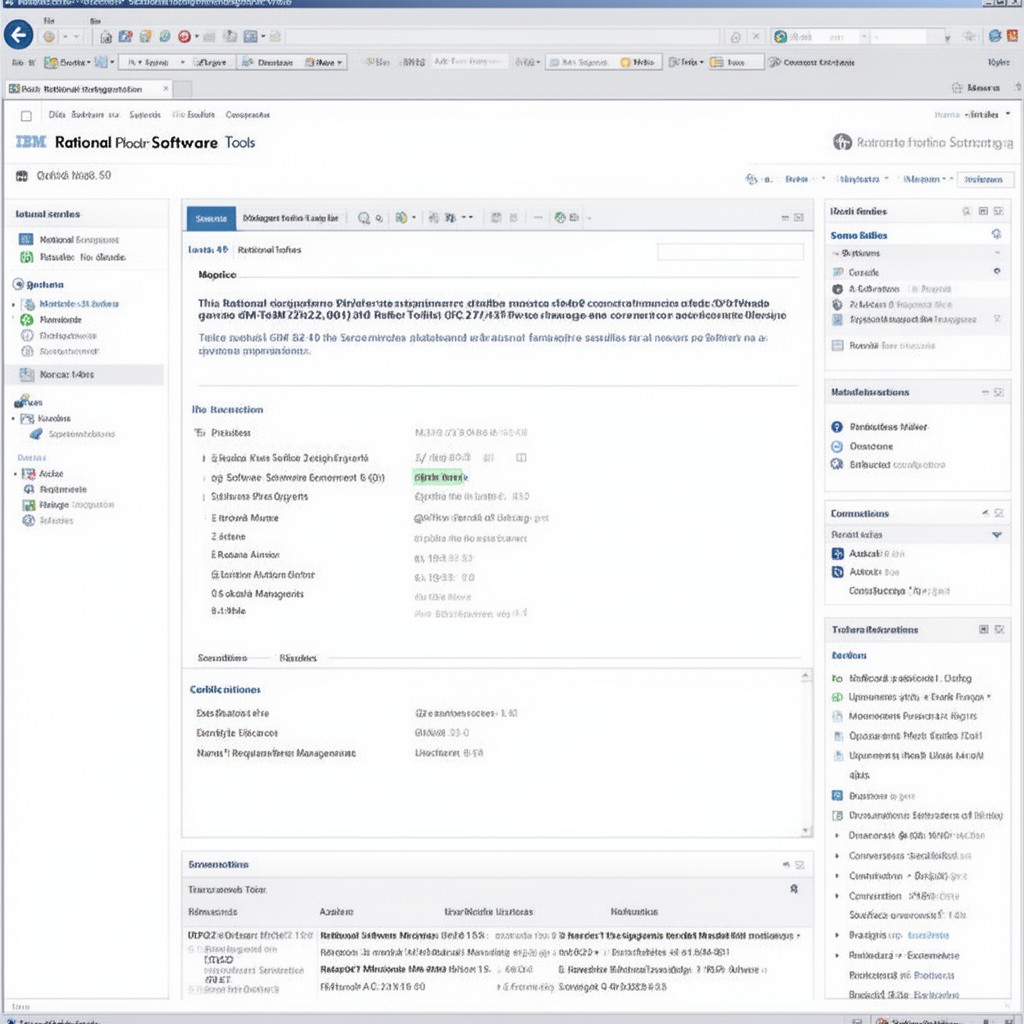Click the Autouls blue square icon
This screenshot has width=1024, height=1024.
tap(837, 572)
